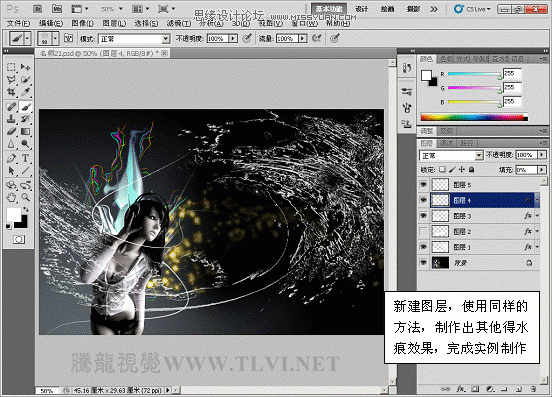Hide layer 3 eye icon
The height and width of the screenshot is (397, 552).
click(424, 215)
